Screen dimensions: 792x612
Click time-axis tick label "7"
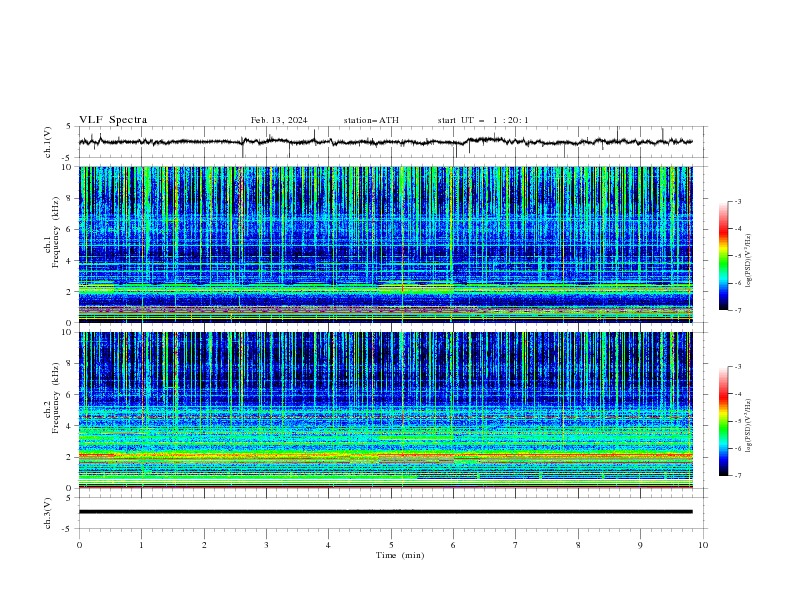click(516, 545)
